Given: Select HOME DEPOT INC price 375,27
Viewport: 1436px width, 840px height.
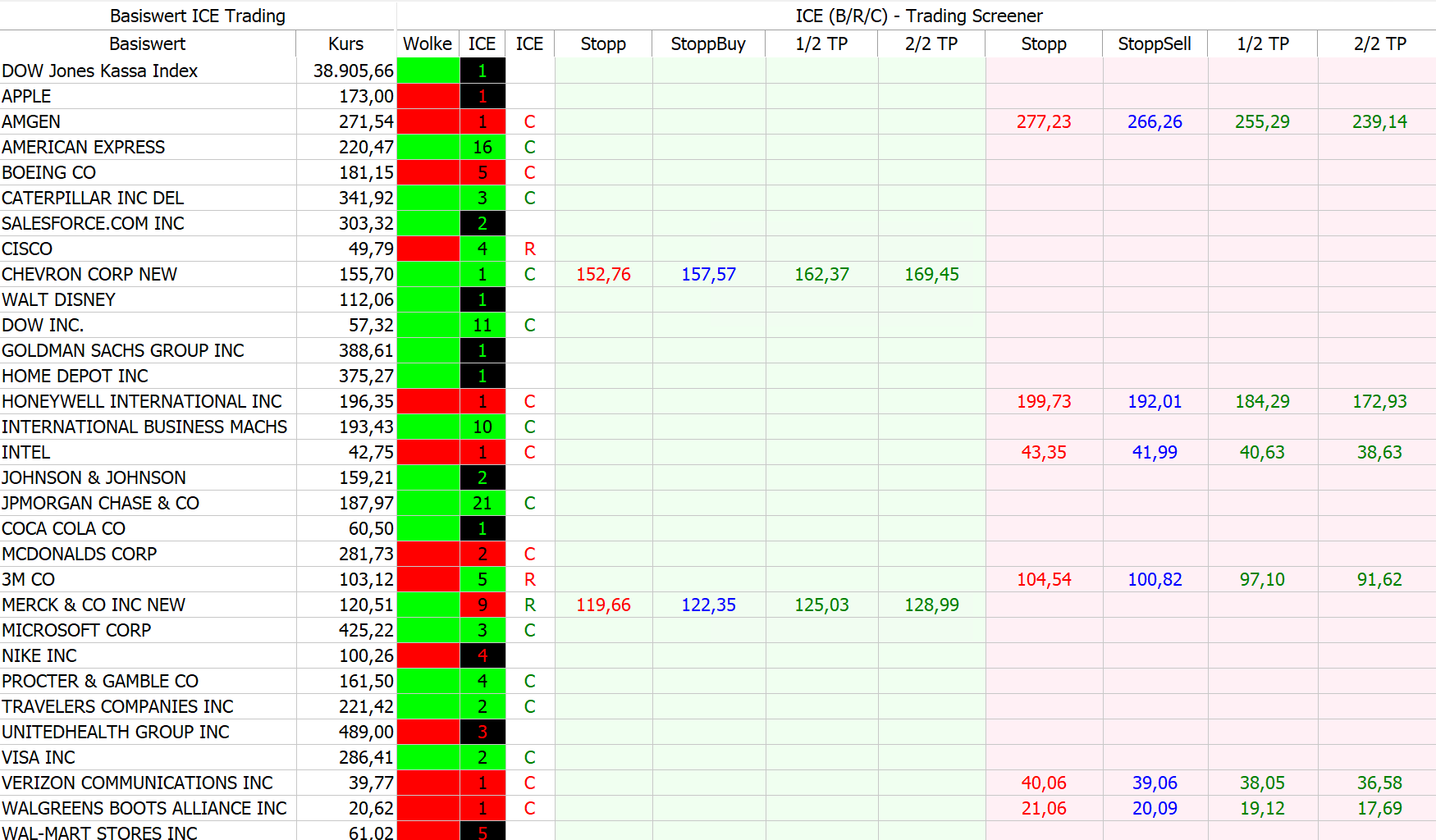Looking at the screenshot, I should tap(366, 376).
